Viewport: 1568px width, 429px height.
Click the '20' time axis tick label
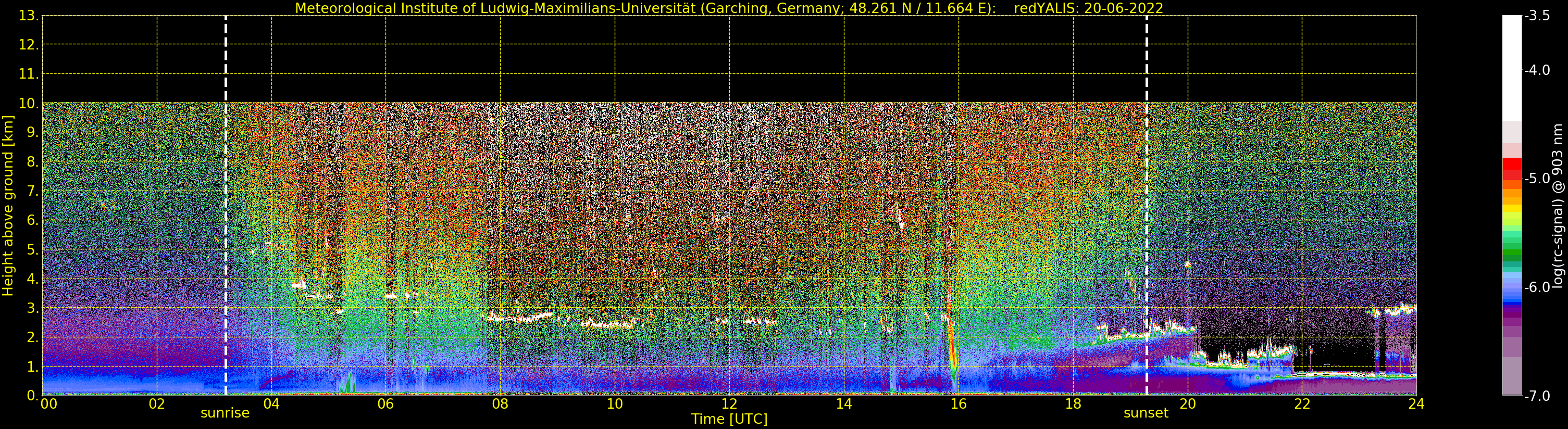1188,404
